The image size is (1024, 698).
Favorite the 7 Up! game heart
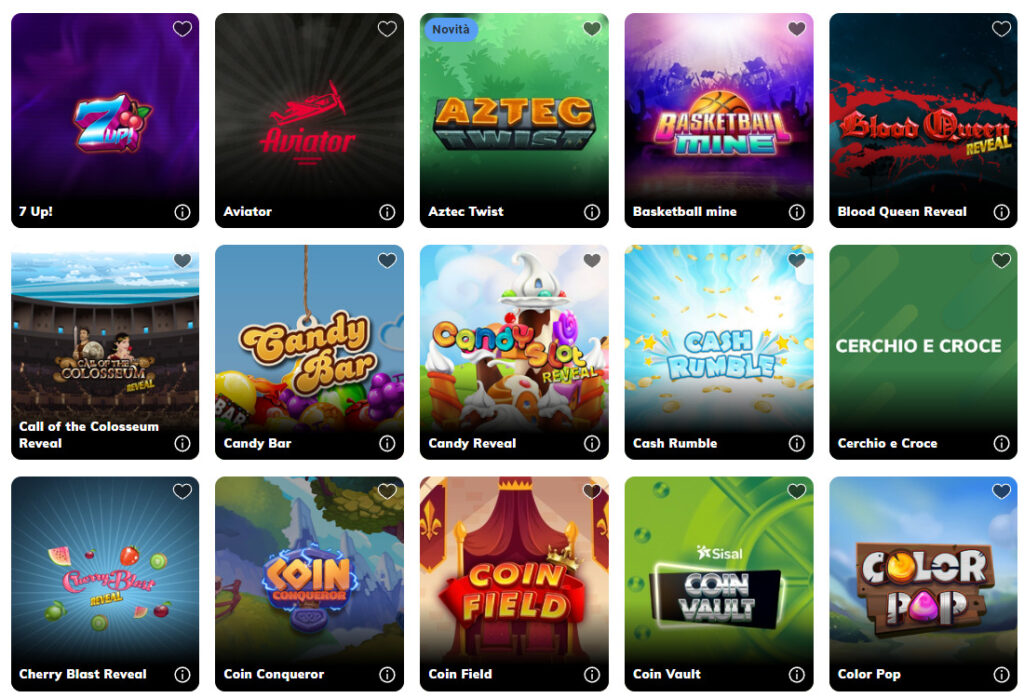coord(182,29)
